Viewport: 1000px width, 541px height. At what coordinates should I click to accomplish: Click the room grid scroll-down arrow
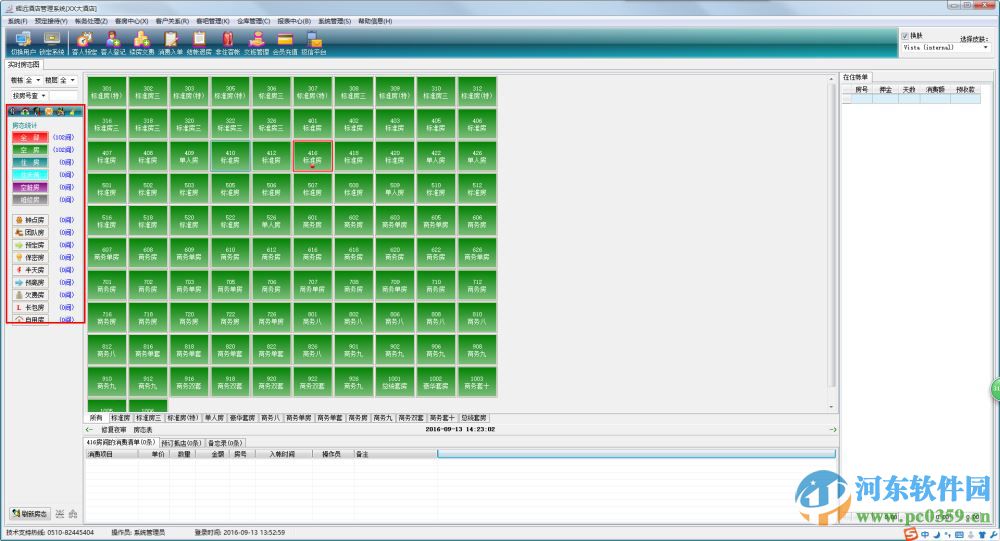pos(831,406)
